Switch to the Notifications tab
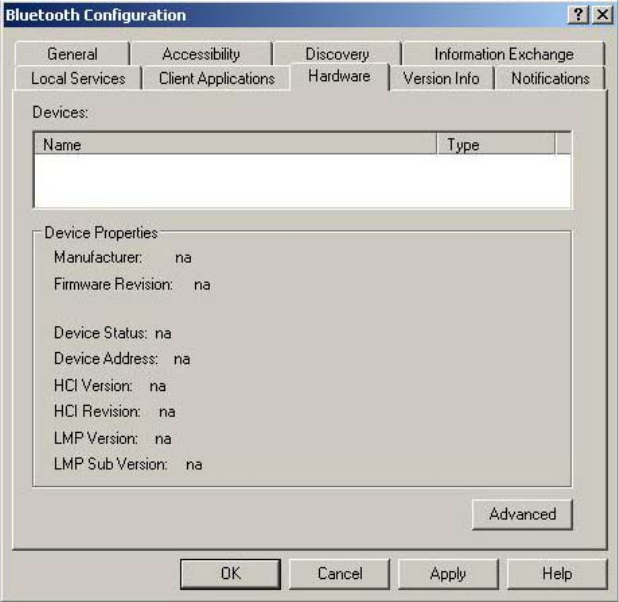The width and height of the screenshot is (619, 602). pos(550,78)
